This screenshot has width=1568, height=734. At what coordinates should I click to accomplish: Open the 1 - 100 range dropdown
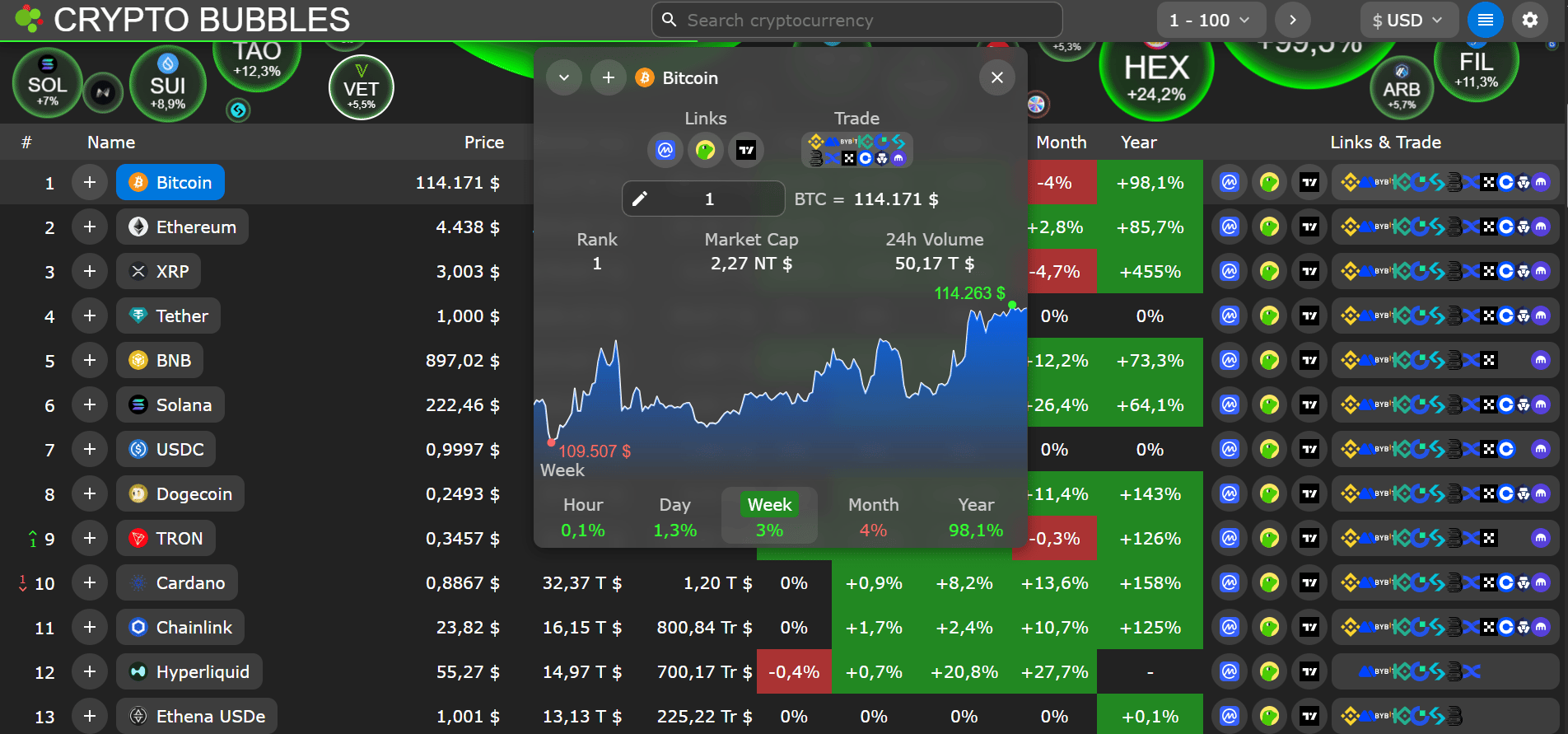point(1211,20)
